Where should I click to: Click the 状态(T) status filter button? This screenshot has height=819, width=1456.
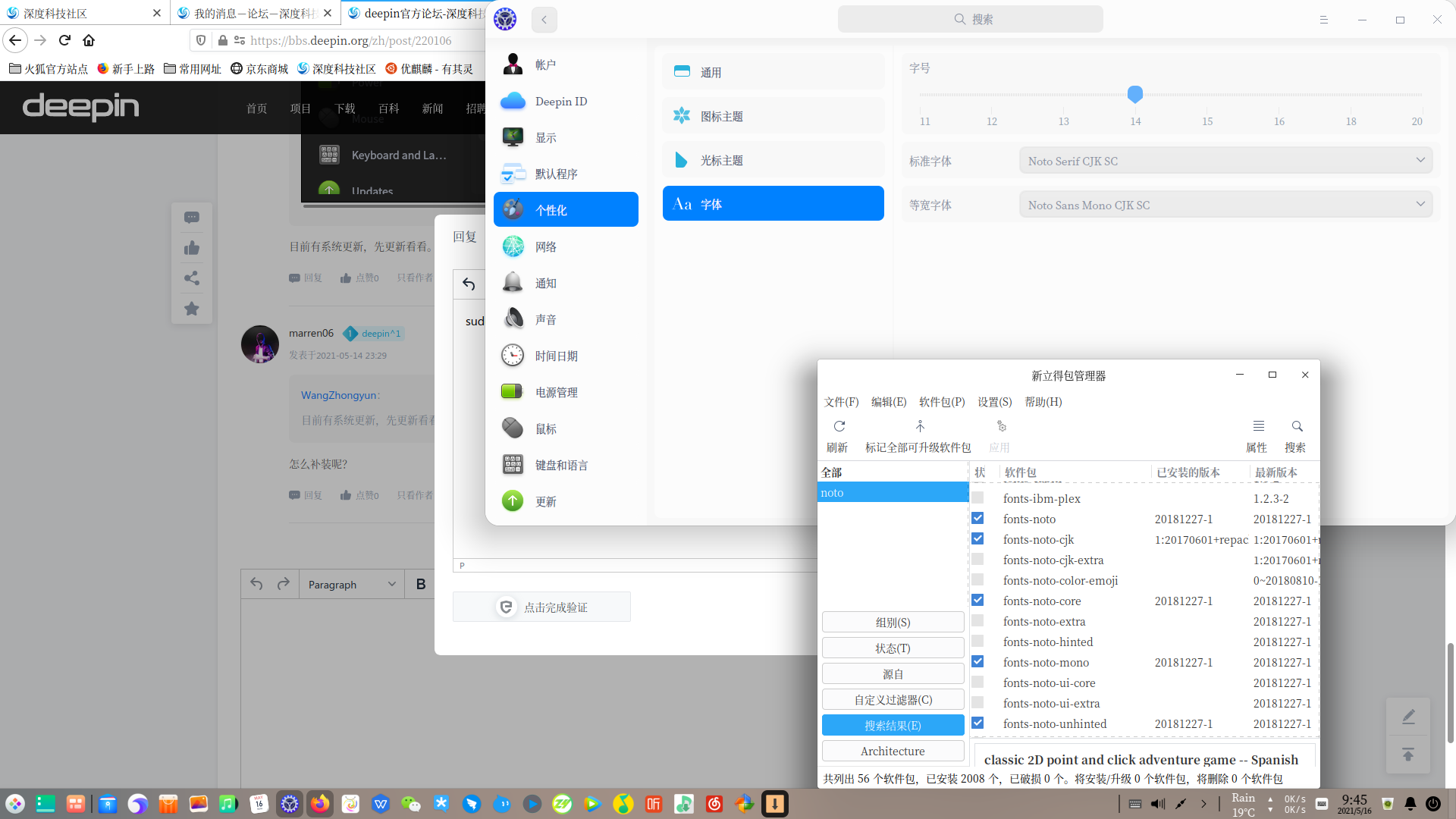click(893, 648)
